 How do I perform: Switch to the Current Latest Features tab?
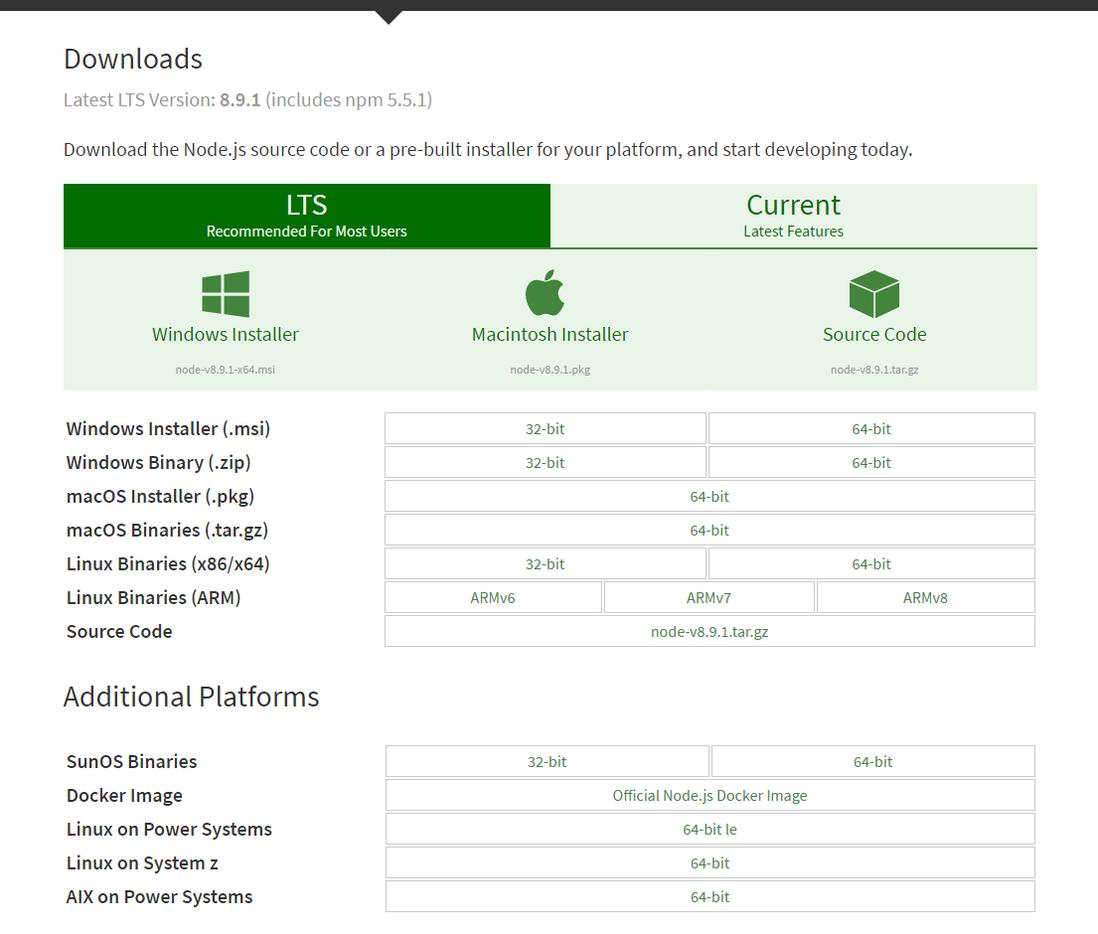pos(793,216)
